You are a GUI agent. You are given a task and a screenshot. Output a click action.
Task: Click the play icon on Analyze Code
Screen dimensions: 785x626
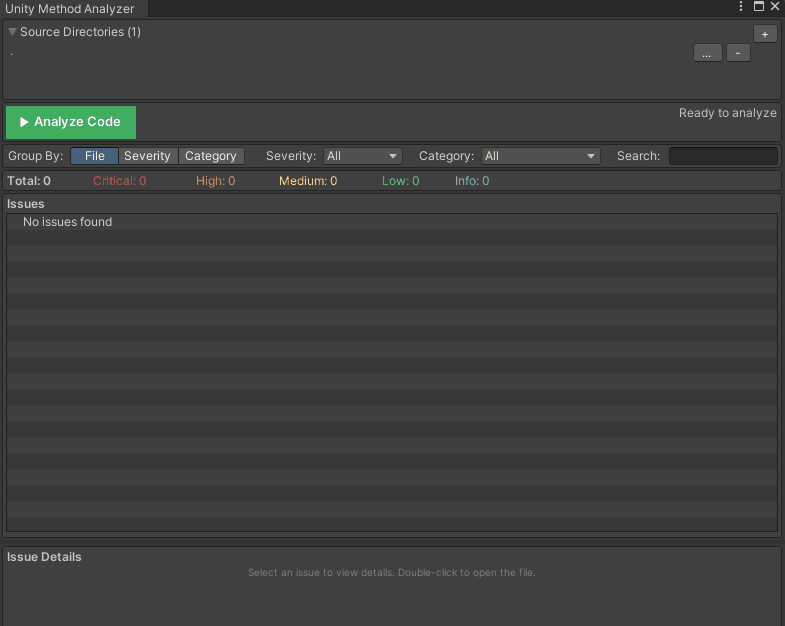pyautogui.click(x=24, y=122)
